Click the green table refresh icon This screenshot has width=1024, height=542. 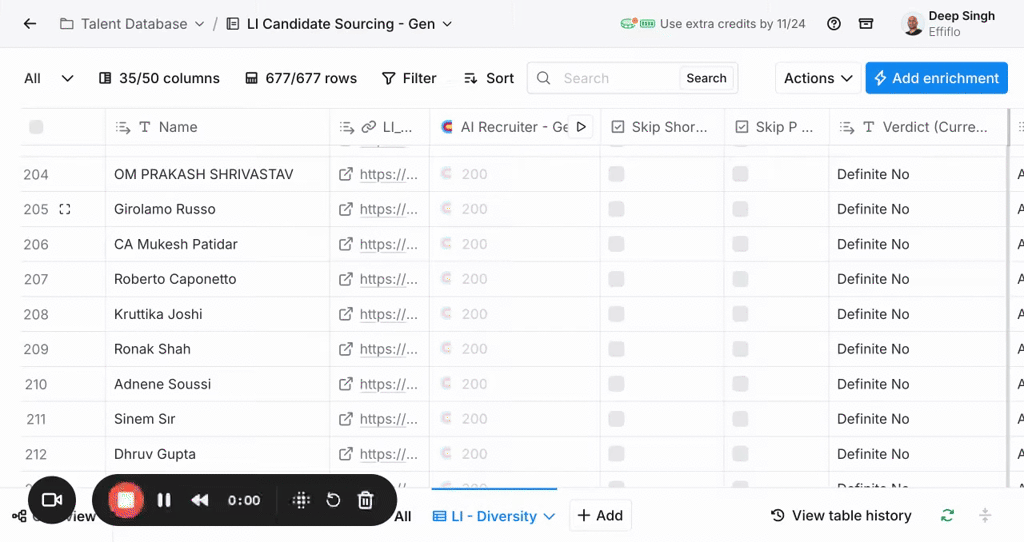947,516
